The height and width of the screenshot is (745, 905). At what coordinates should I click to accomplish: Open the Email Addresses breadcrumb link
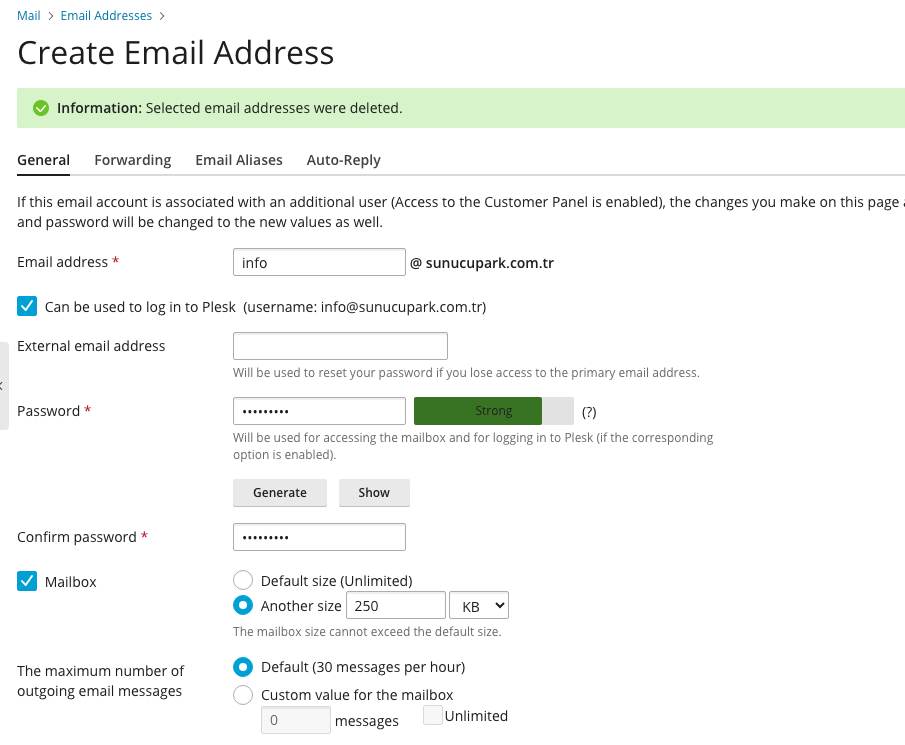[106, 16]
